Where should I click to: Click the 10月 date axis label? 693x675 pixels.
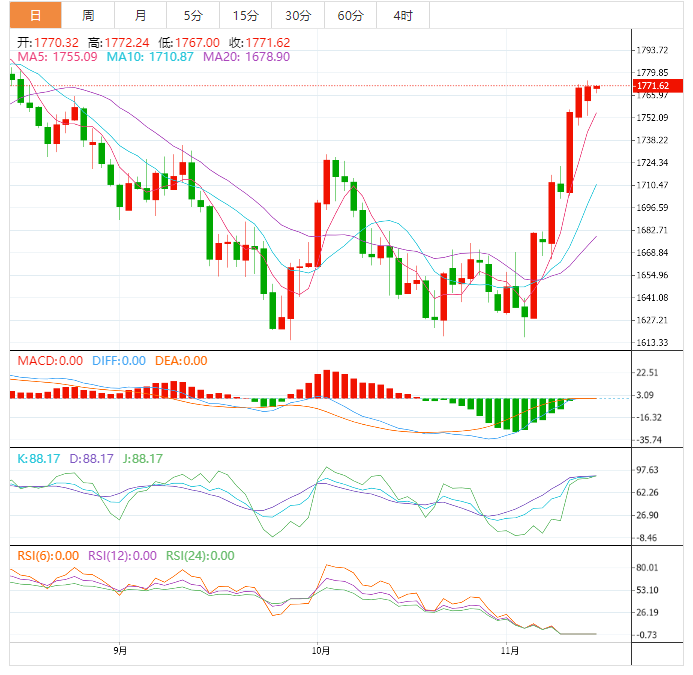click(x=321, y=651)
